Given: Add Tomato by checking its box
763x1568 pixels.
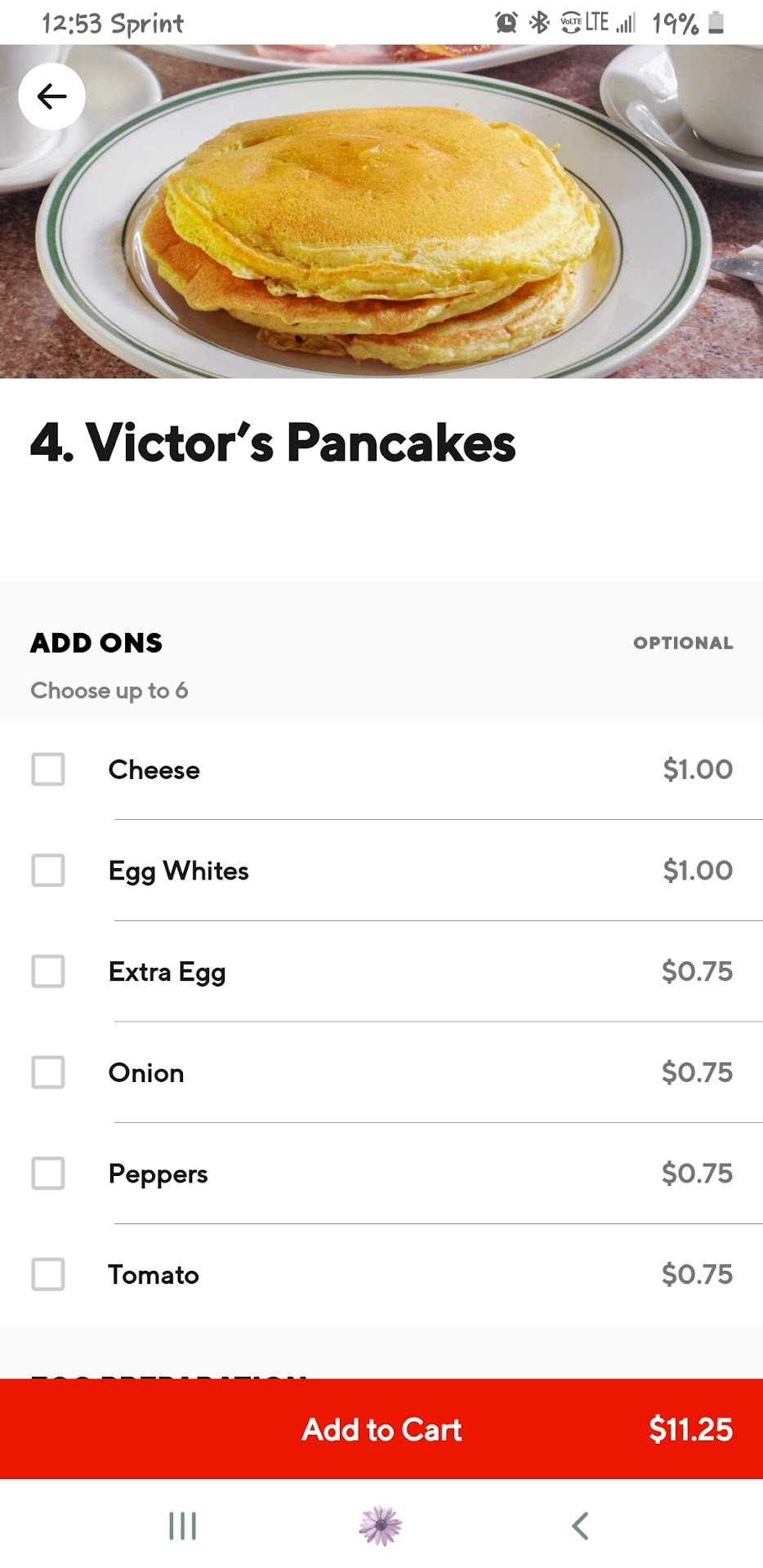Looking at the screenshot, I should click(x=48, y=1275).
